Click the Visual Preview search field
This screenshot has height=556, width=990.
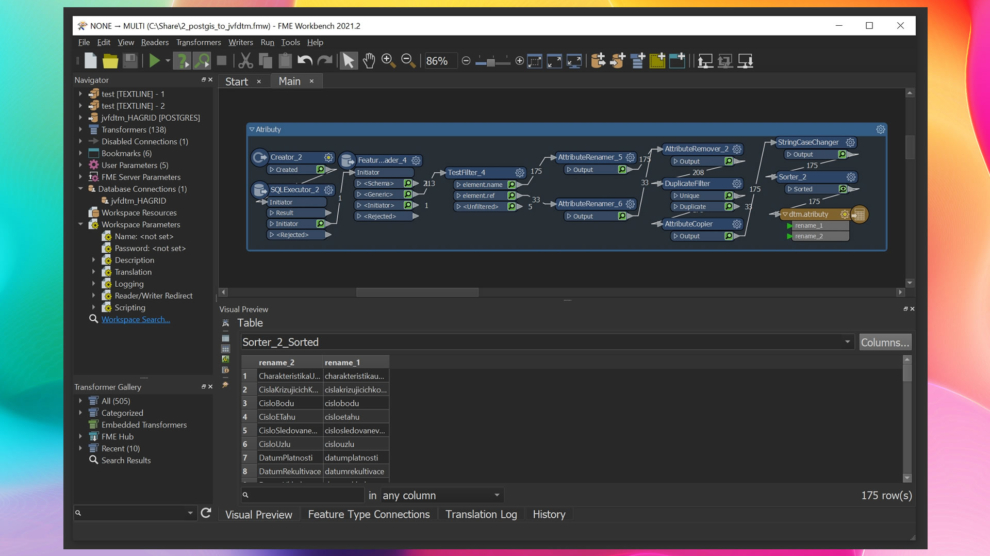tap(302, 495)
